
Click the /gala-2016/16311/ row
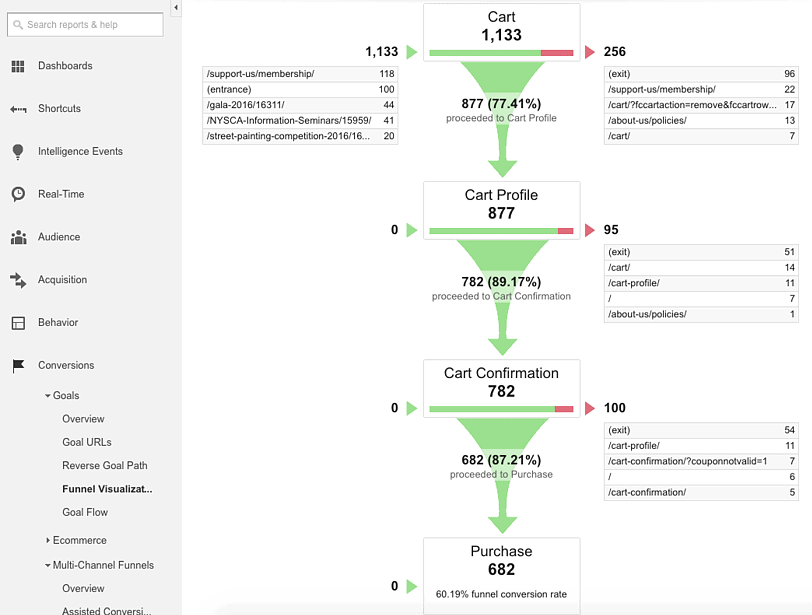tap(300, 105)
